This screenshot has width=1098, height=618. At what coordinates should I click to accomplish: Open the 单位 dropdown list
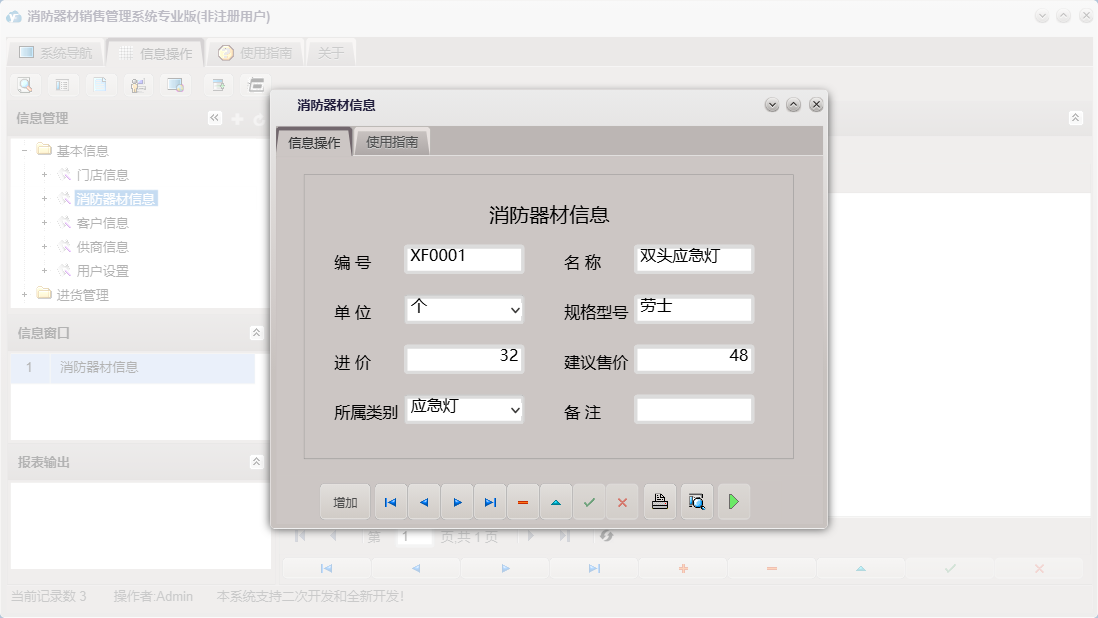coord(514,310)
